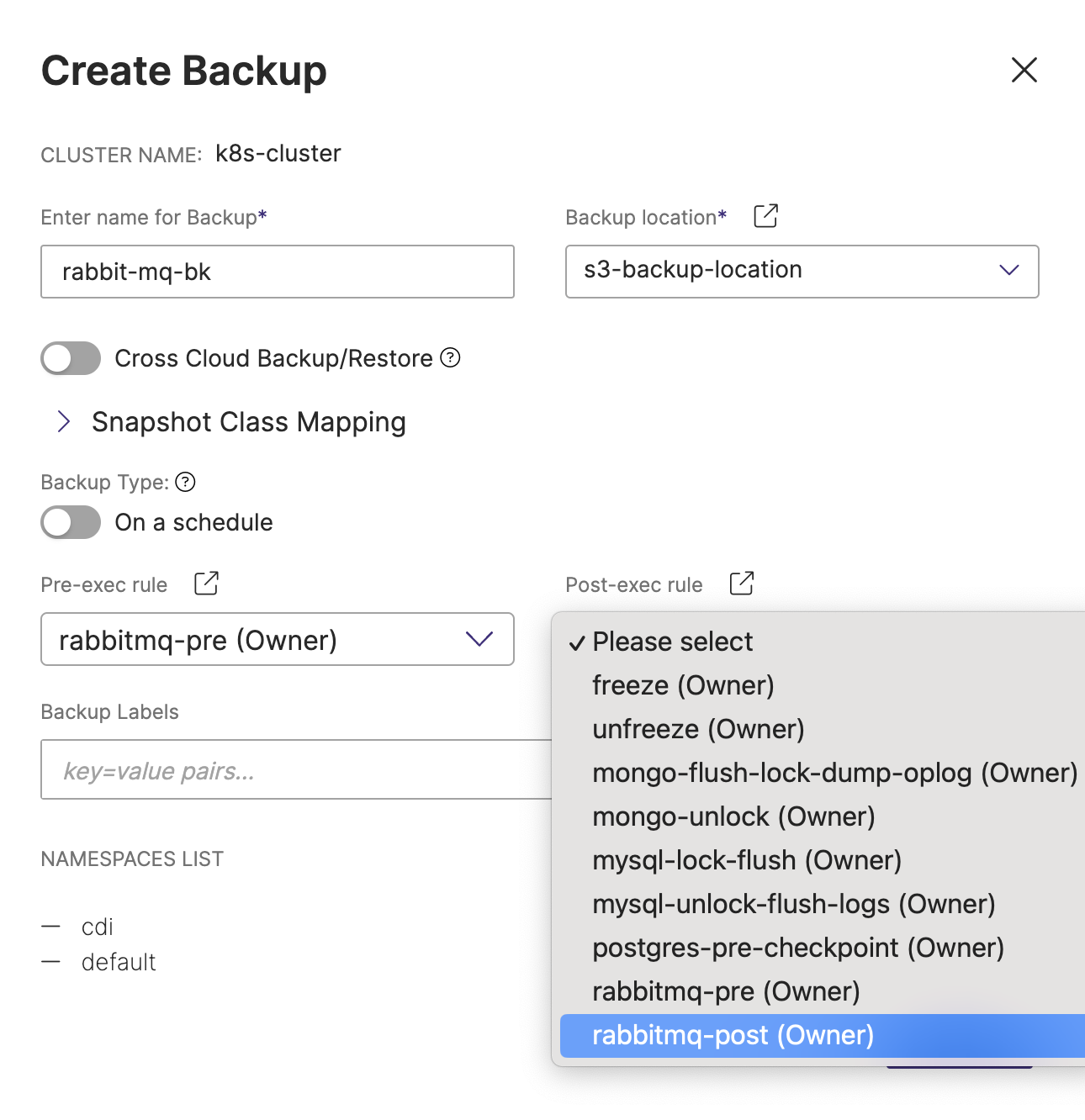This screenshot has height=1120, width=1085.
Task: Open Backup location external link icon
Action: (765, 216)
